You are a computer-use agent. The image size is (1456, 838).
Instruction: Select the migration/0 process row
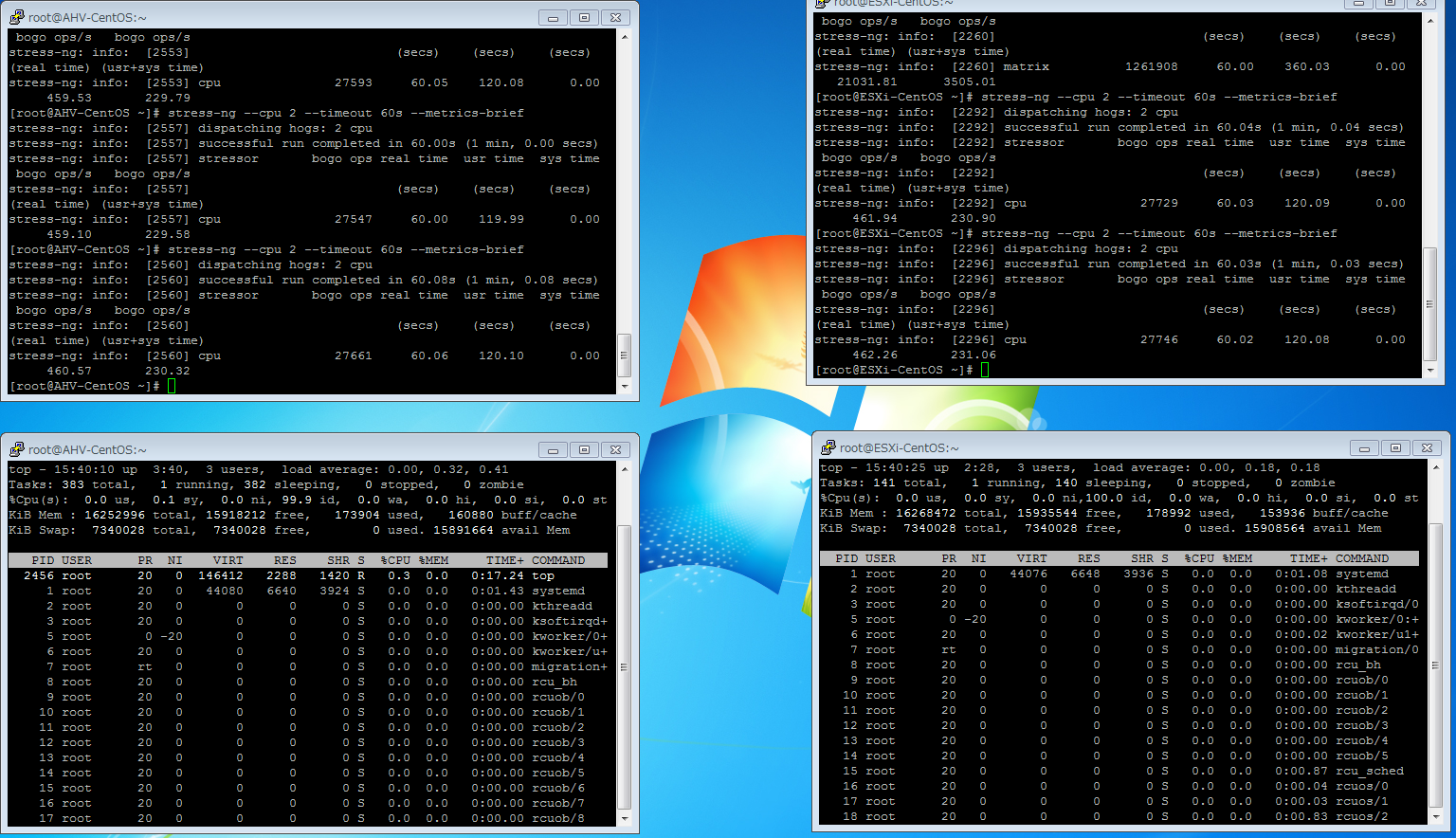(1119, 649)
